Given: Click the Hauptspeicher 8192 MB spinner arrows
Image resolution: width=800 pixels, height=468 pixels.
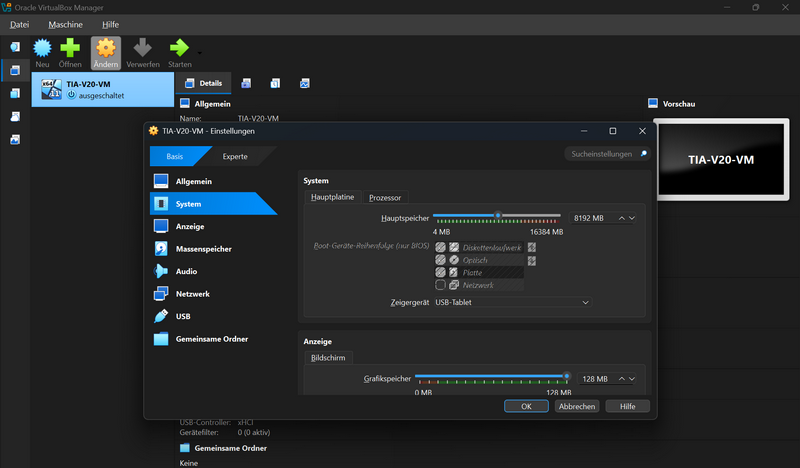Looking at the screenshot, I should tap(627, 217).
